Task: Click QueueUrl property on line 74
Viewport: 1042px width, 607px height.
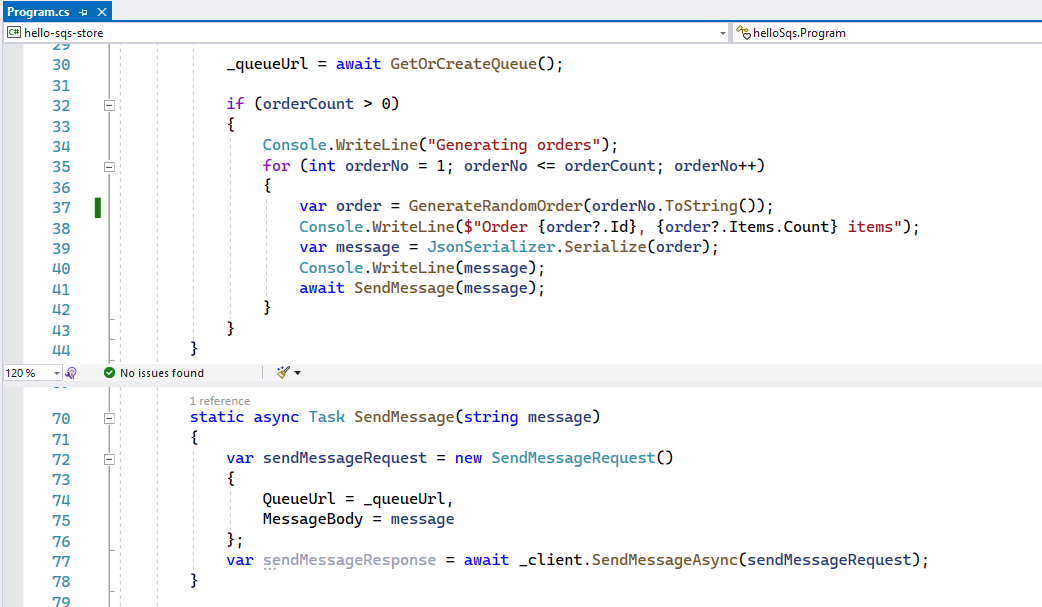Action: point(299,499)
